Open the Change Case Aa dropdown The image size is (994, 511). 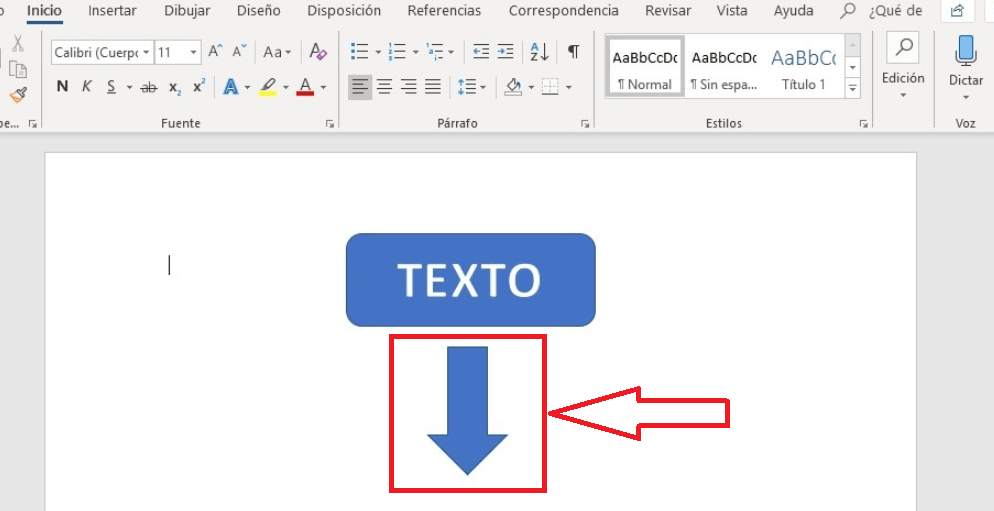coord(277,52)
